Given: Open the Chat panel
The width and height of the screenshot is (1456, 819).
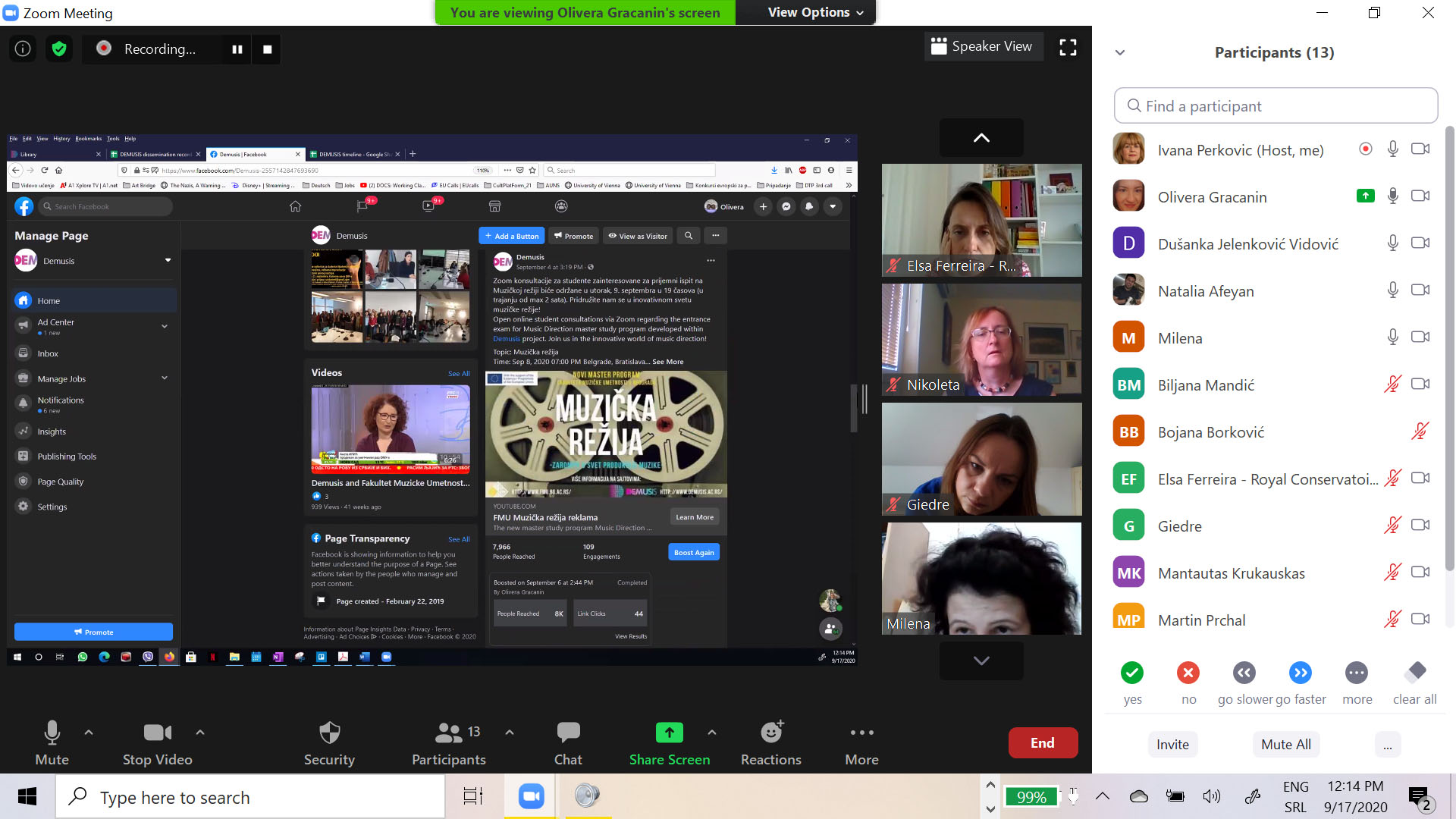Looking at the screenshot, I should [568, 743].
